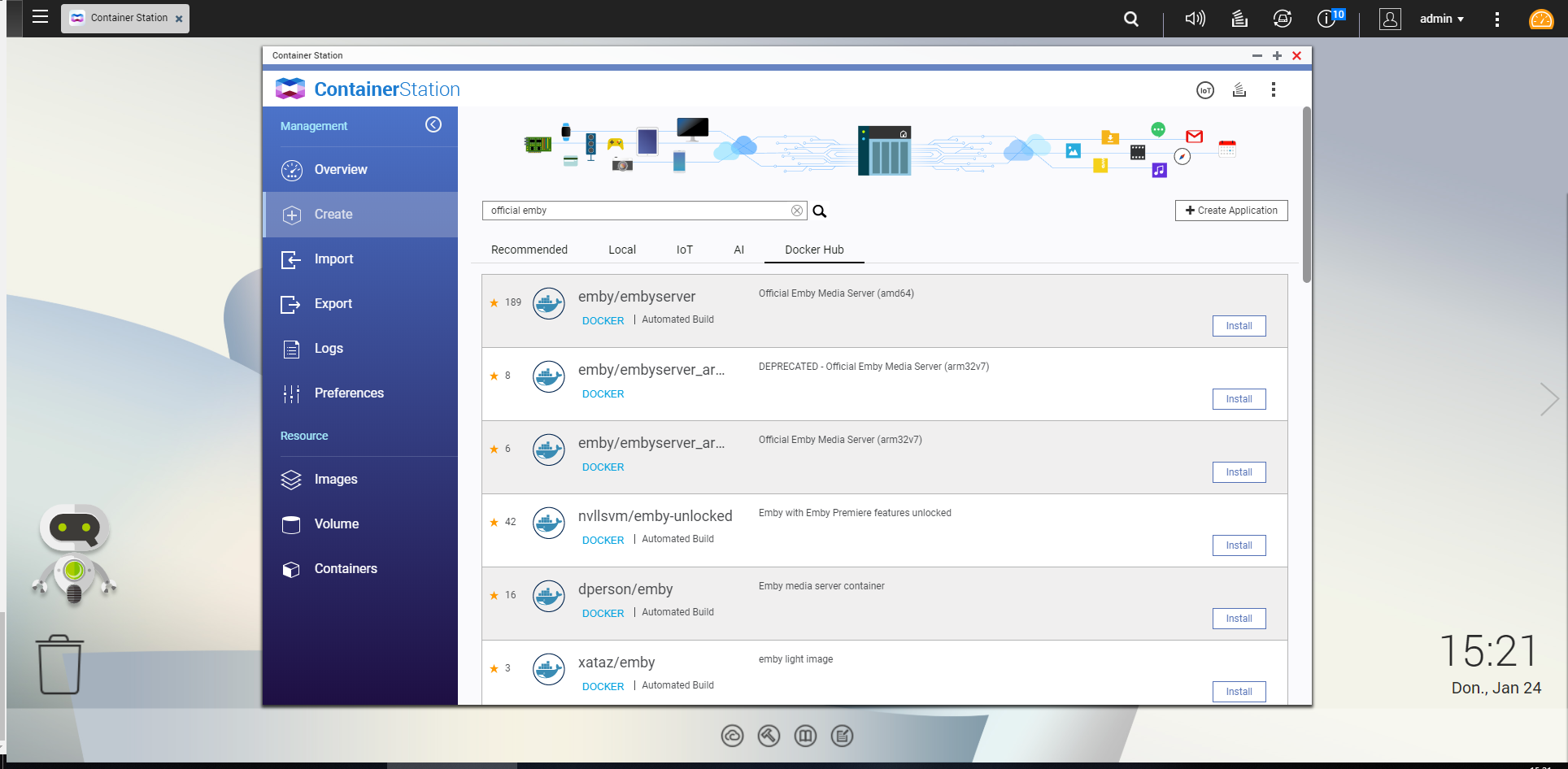1568x769 pixels.
Task: Clear the search text with X icon
Action: pos(797,211)
